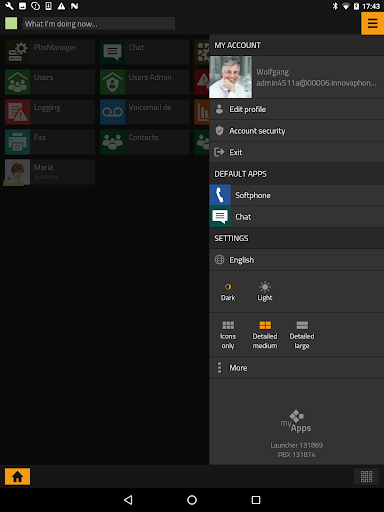The height and width of the screenshot is (512, 384).
Task: Open Account security
Action: point(296,131)
